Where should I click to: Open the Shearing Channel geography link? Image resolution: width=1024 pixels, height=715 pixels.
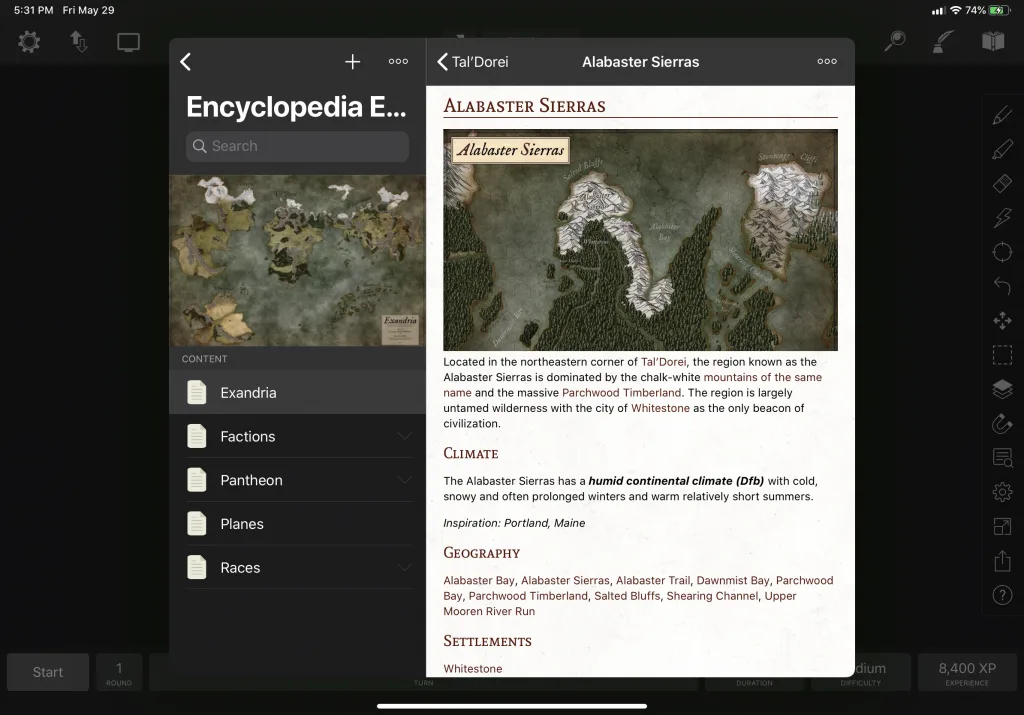(712, 596)
